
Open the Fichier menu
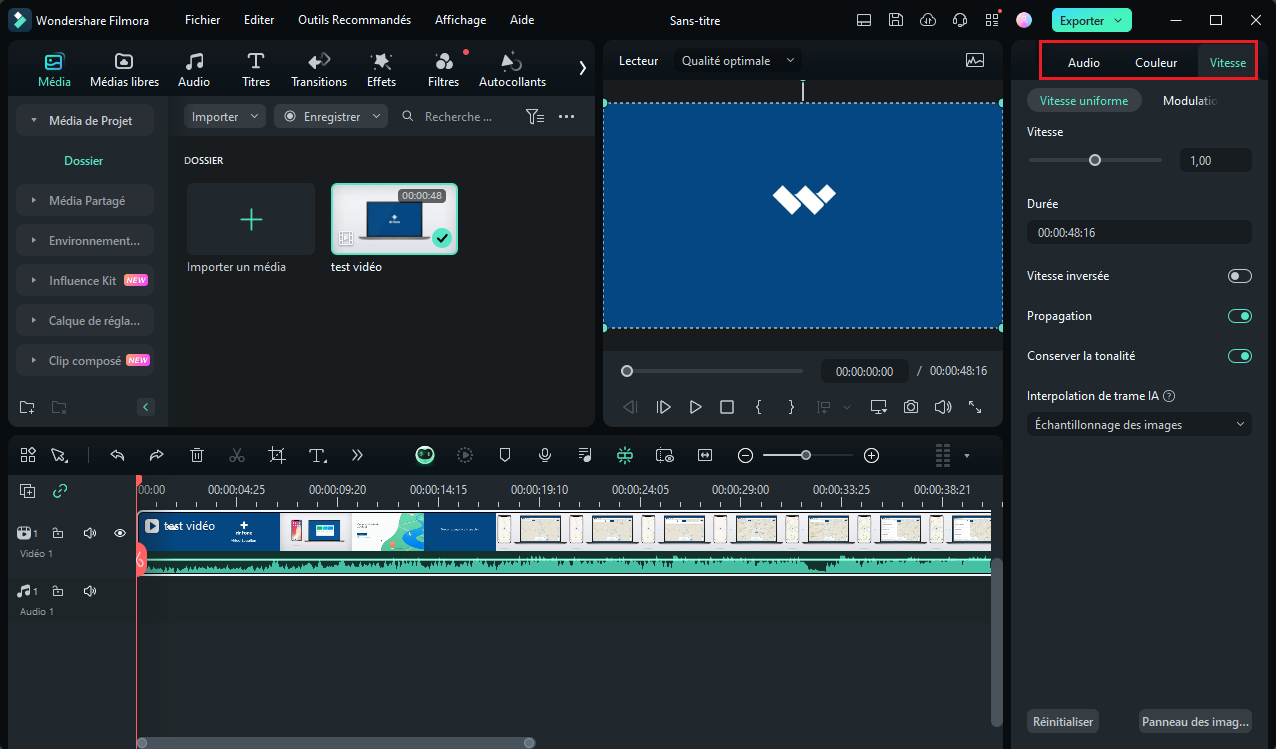tap(203, 20)
